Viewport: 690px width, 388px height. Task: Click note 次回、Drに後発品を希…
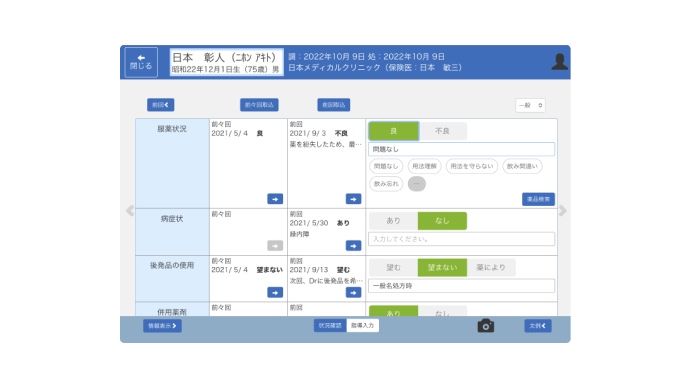pyautogui.click(x=326, y=281)
